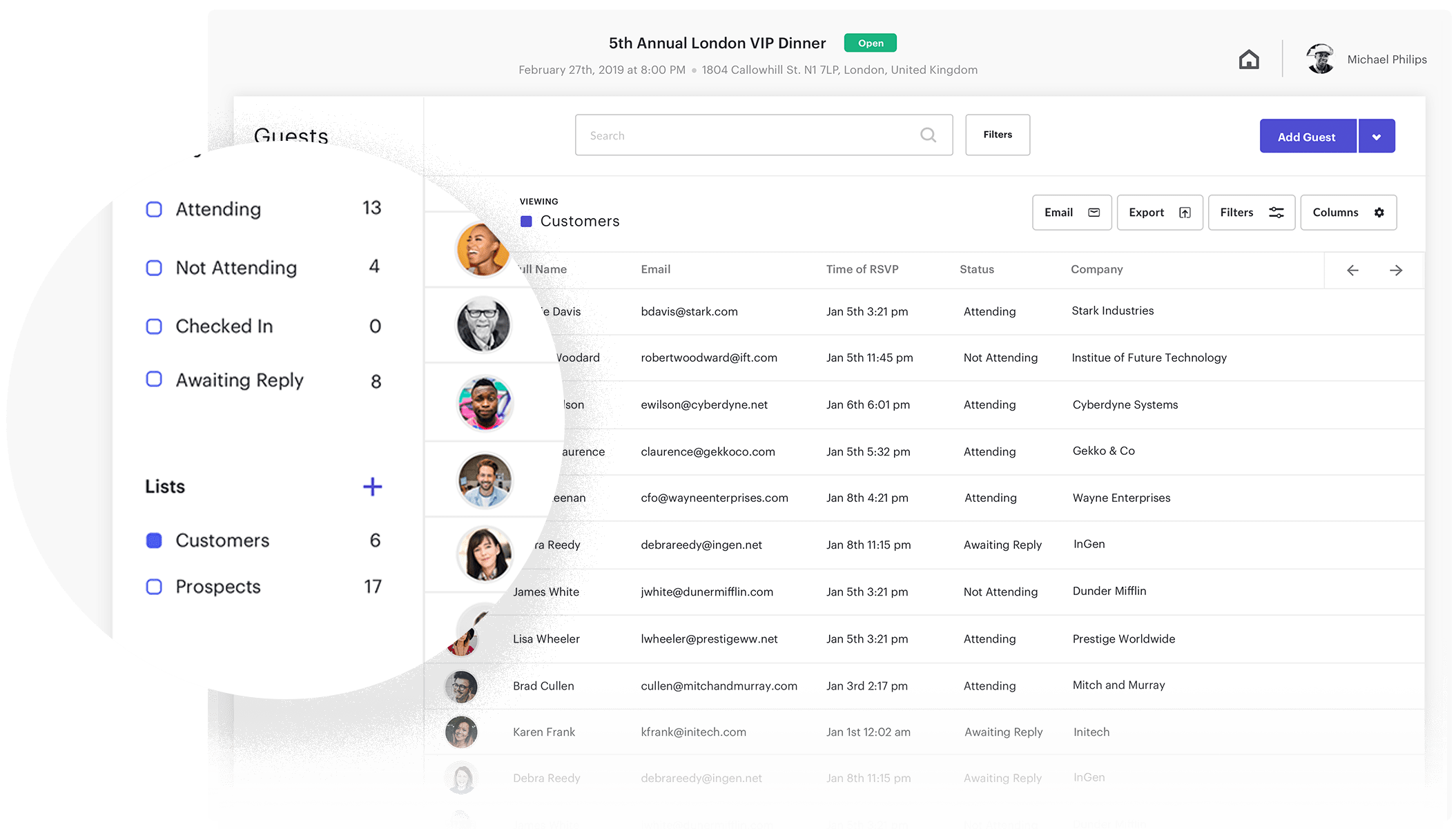Open the Filters sliders dropdown button
The height and width of the screenshot is (829, 1456).
1250,213
